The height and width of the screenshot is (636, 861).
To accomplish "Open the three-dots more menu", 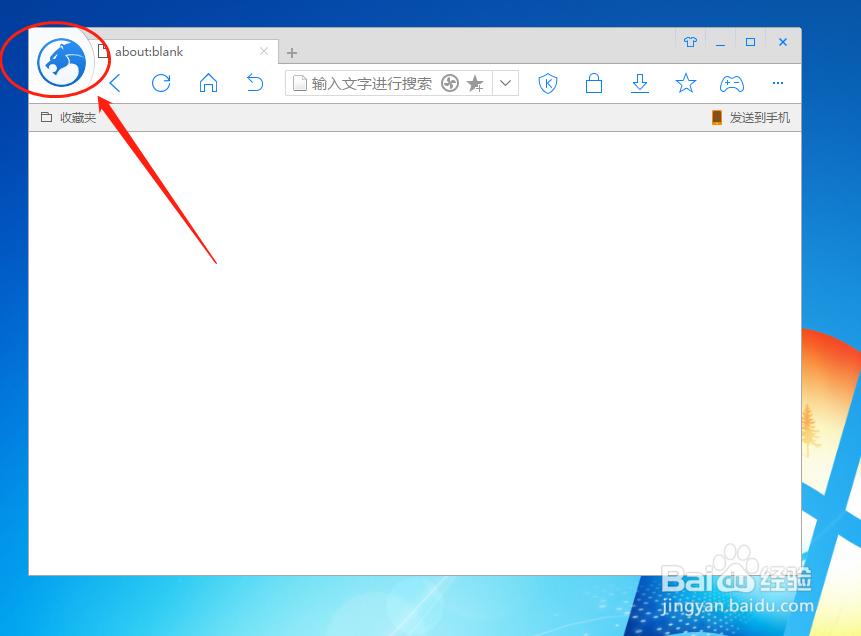I will pos(778,83).
